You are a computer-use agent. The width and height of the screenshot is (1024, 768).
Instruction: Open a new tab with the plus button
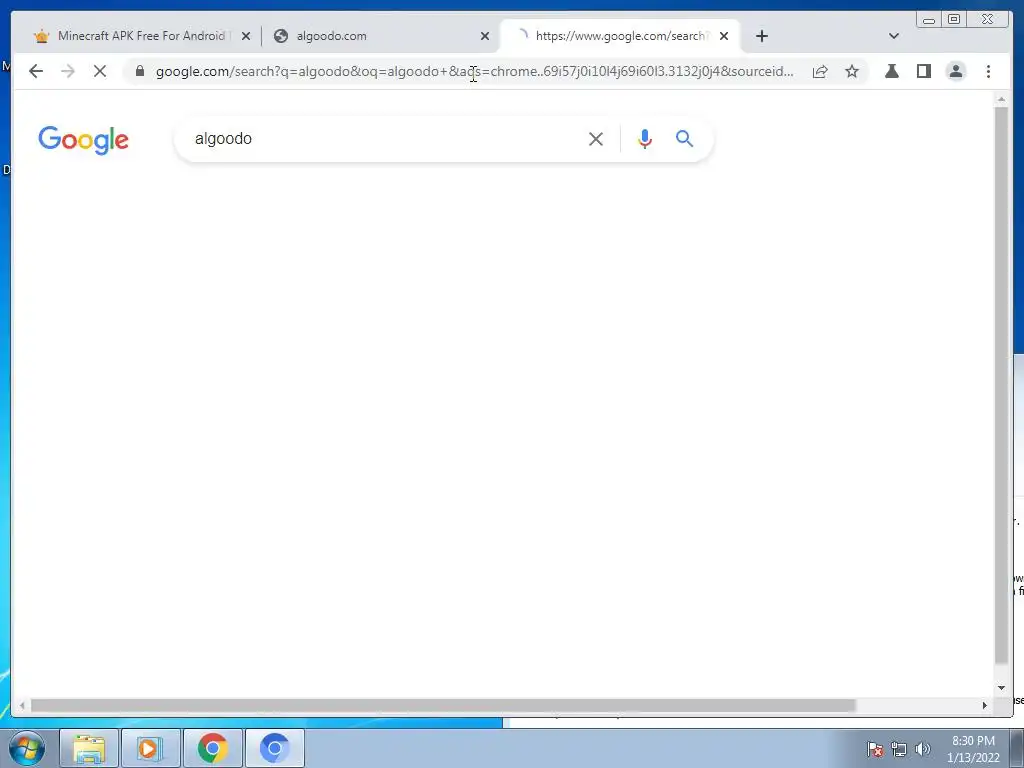click(x=761, y=36)
